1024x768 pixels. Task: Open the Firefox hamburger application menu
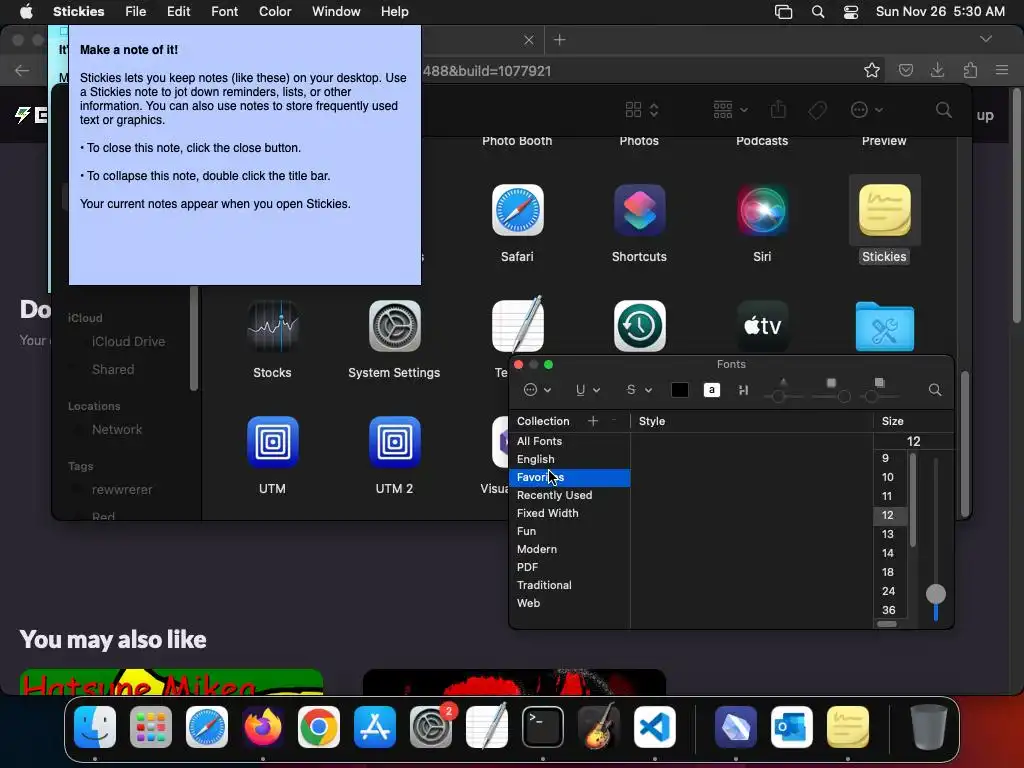1002,71
